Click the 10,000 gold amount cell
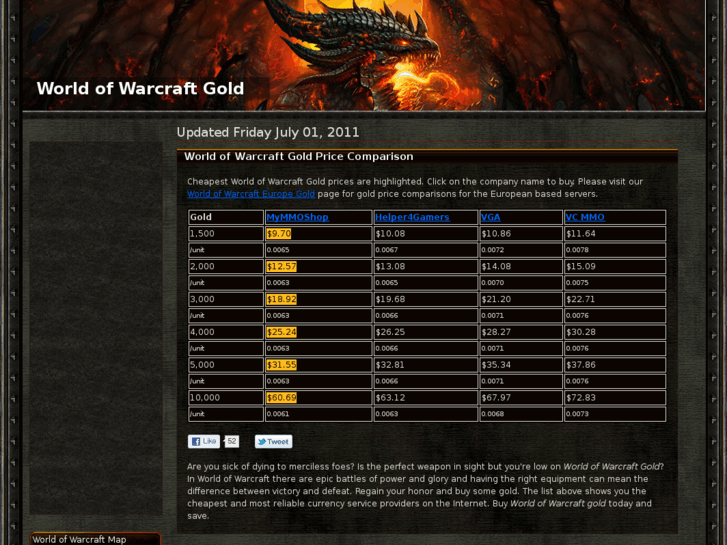 coord(226,398)
